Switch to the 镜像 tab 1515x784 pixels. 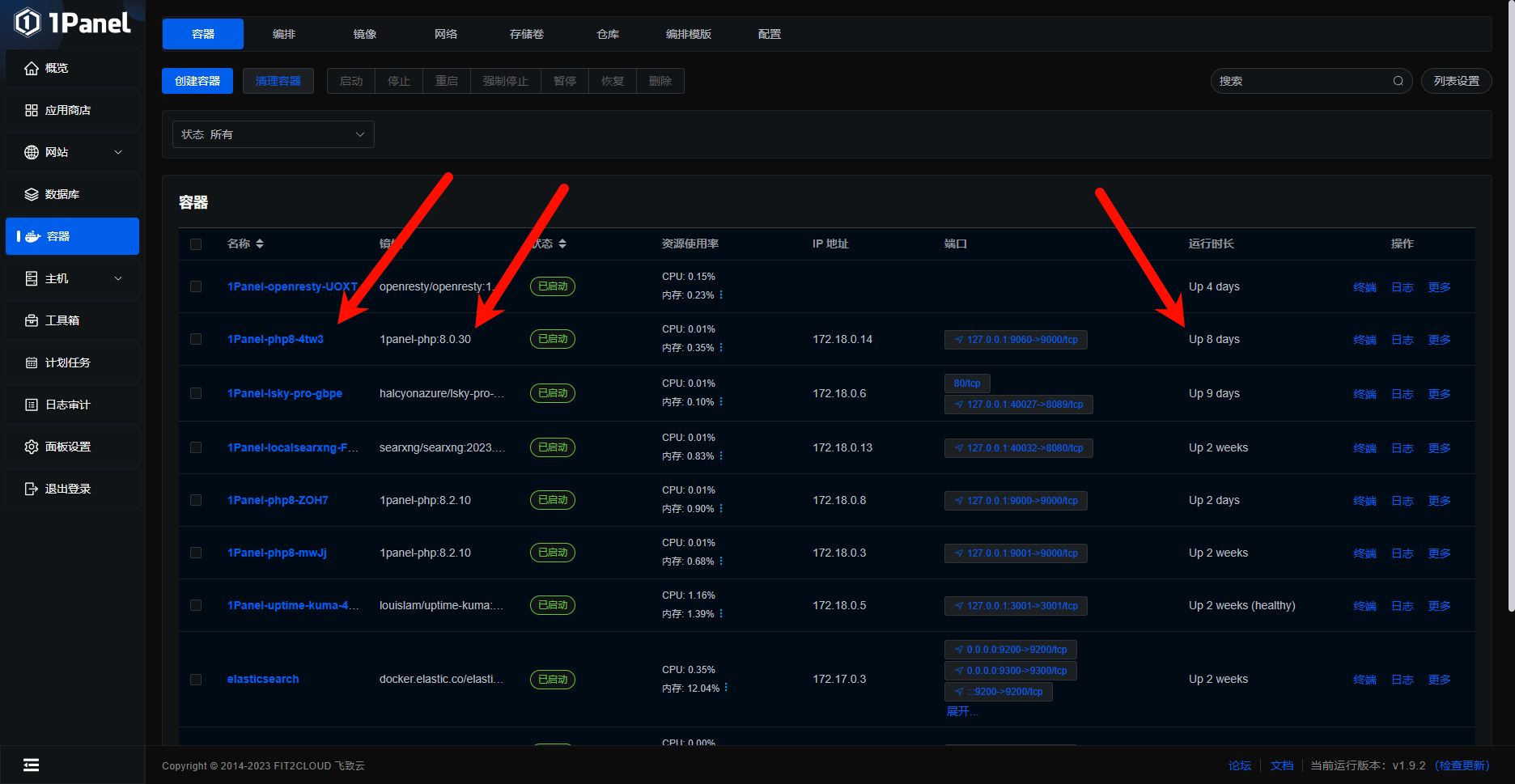pyautogui.click(x=365, y=34)
